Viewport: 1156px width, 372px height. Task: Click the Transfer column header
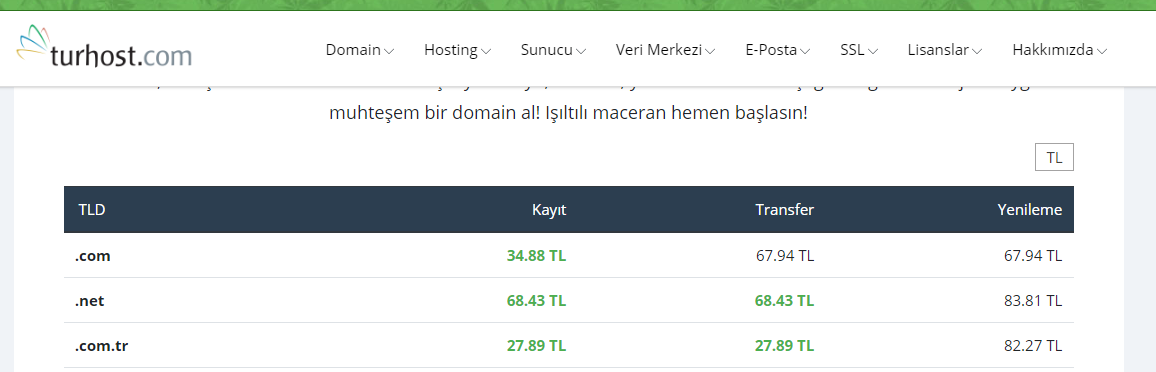click(784, 210)
